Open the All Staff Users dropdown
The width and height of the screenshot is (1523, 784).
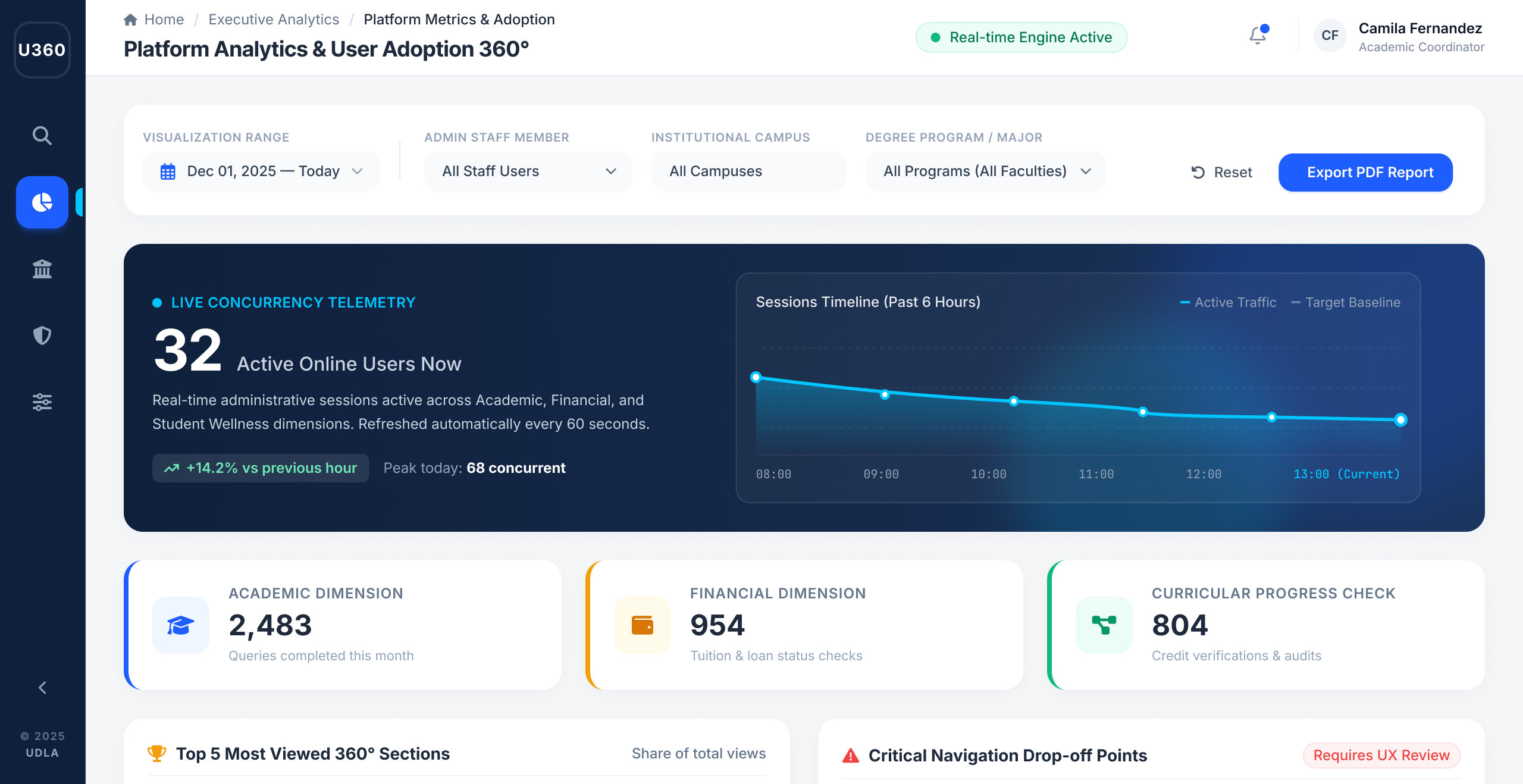click(x=528, y=171)
